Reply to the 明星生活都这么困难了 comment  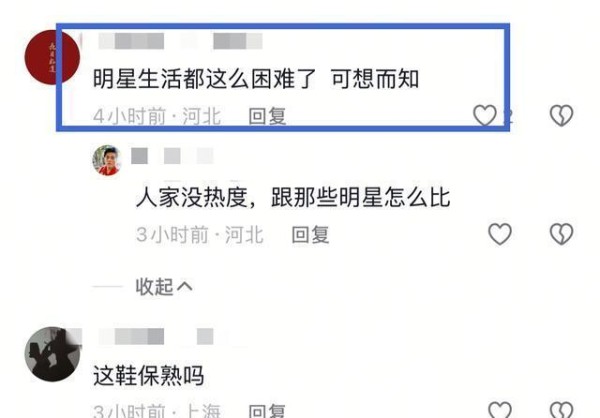click(x=267, y=116)
